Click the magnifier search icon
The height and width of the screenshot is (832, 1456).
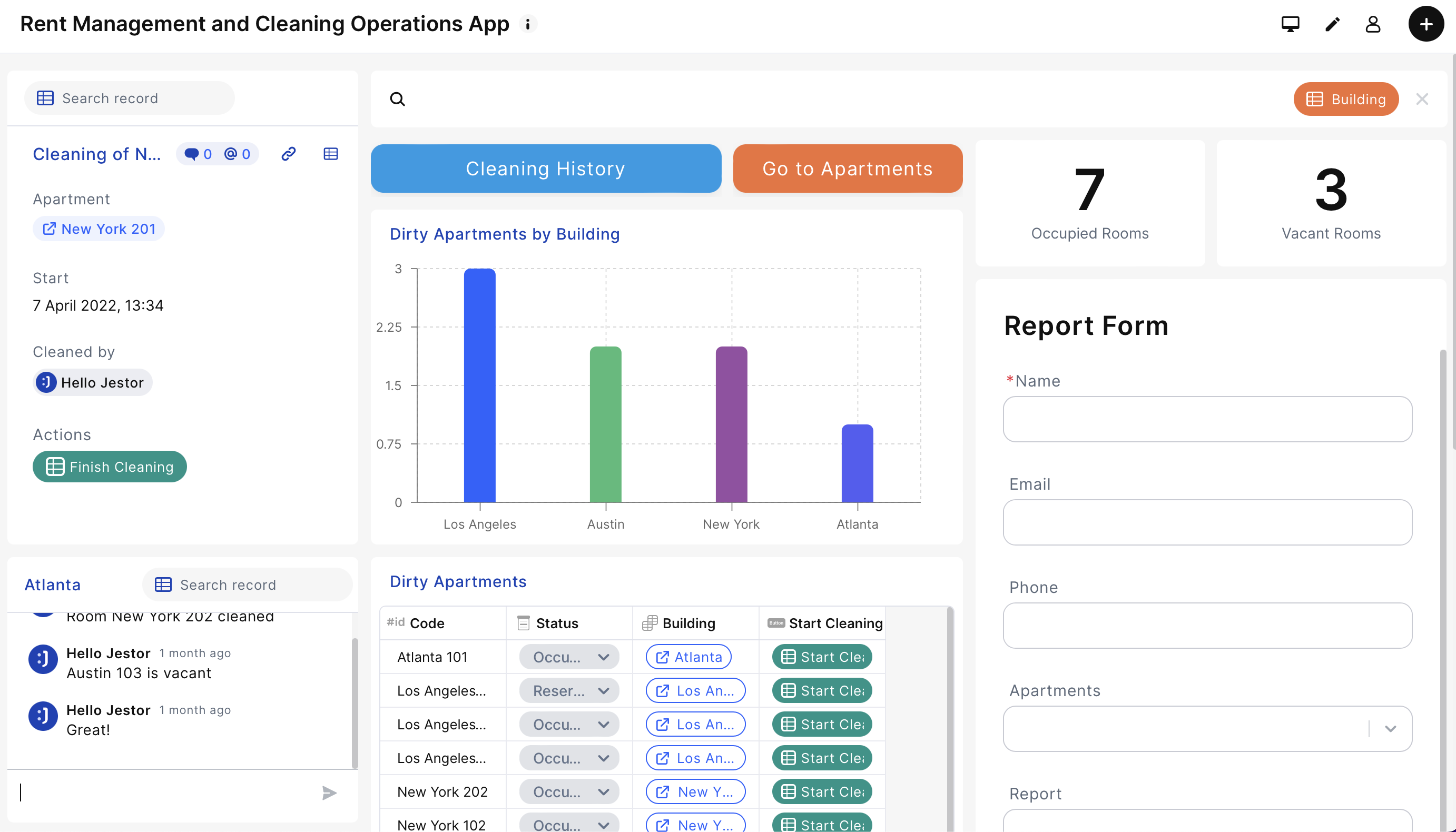coord(397,100)
